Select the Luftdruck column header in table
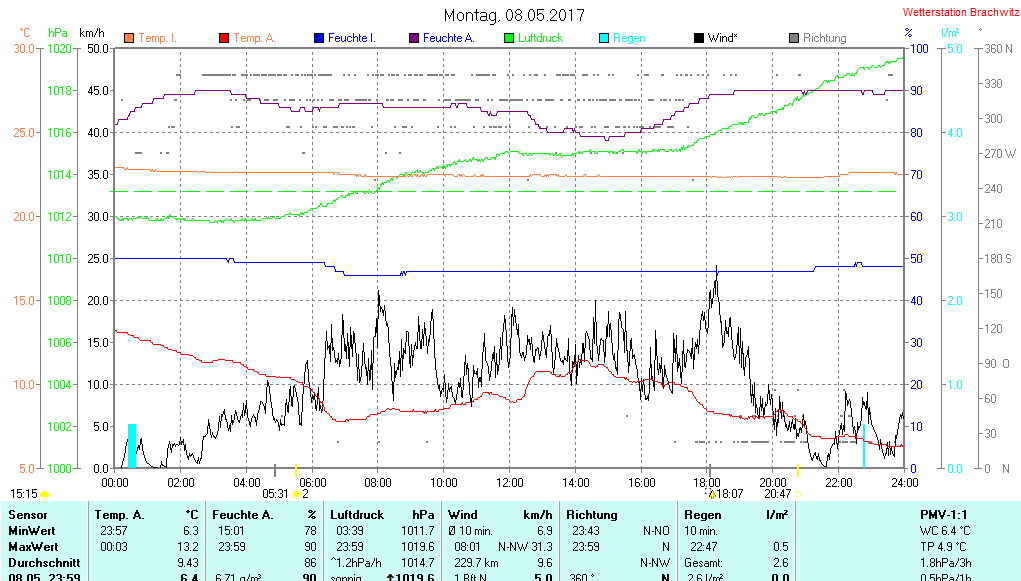 [x=356, y=515]
